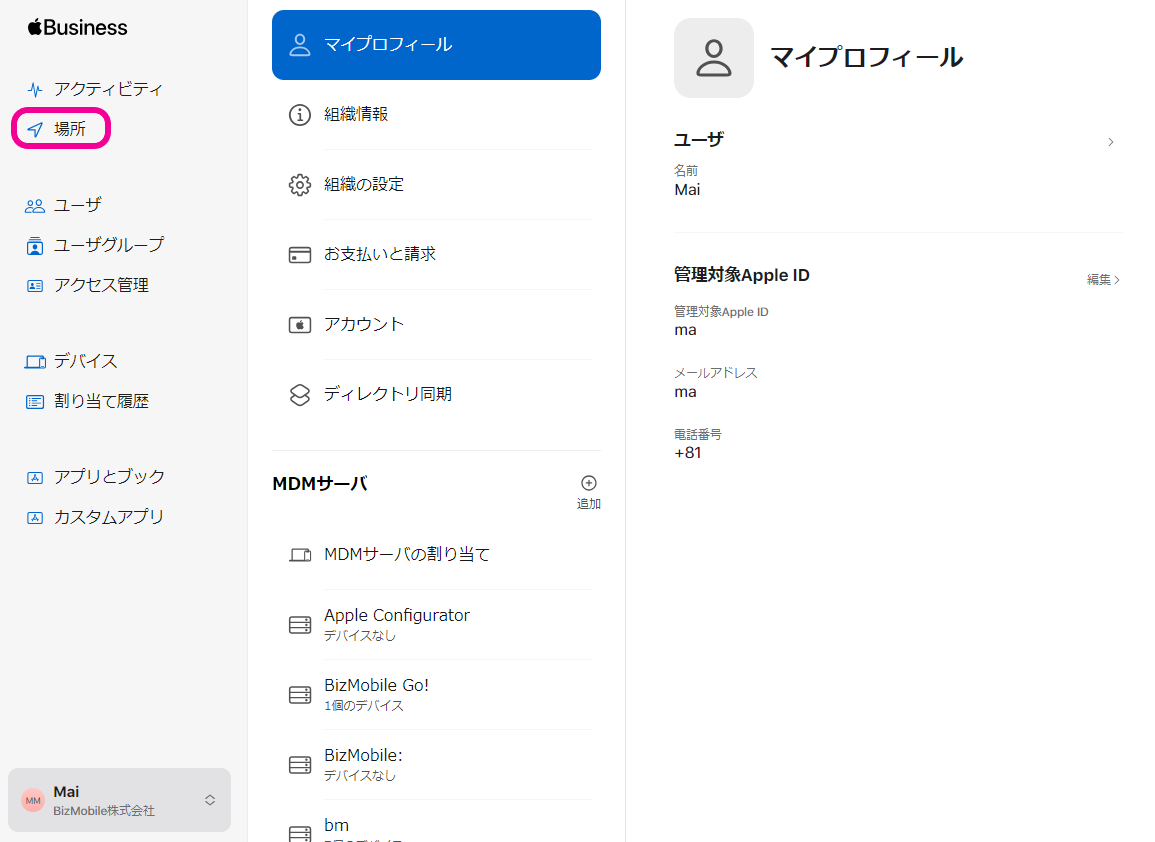Expand the ユーザ section chevron
The image size is (1155, 842).
click(x=1111, y=142)
